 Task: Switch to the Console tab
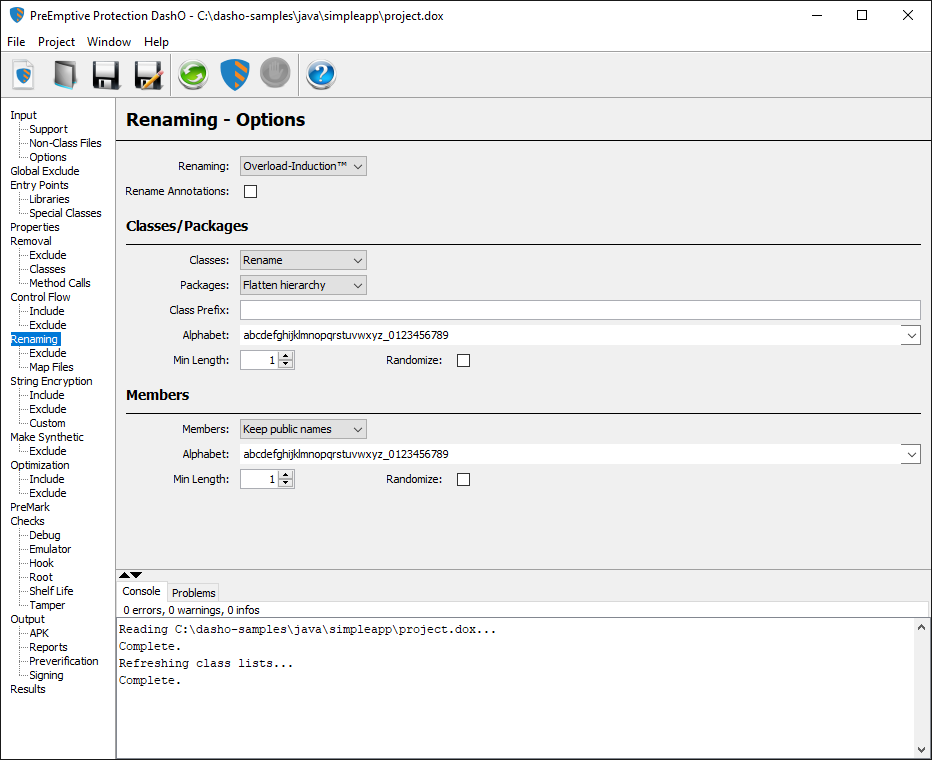141,591
